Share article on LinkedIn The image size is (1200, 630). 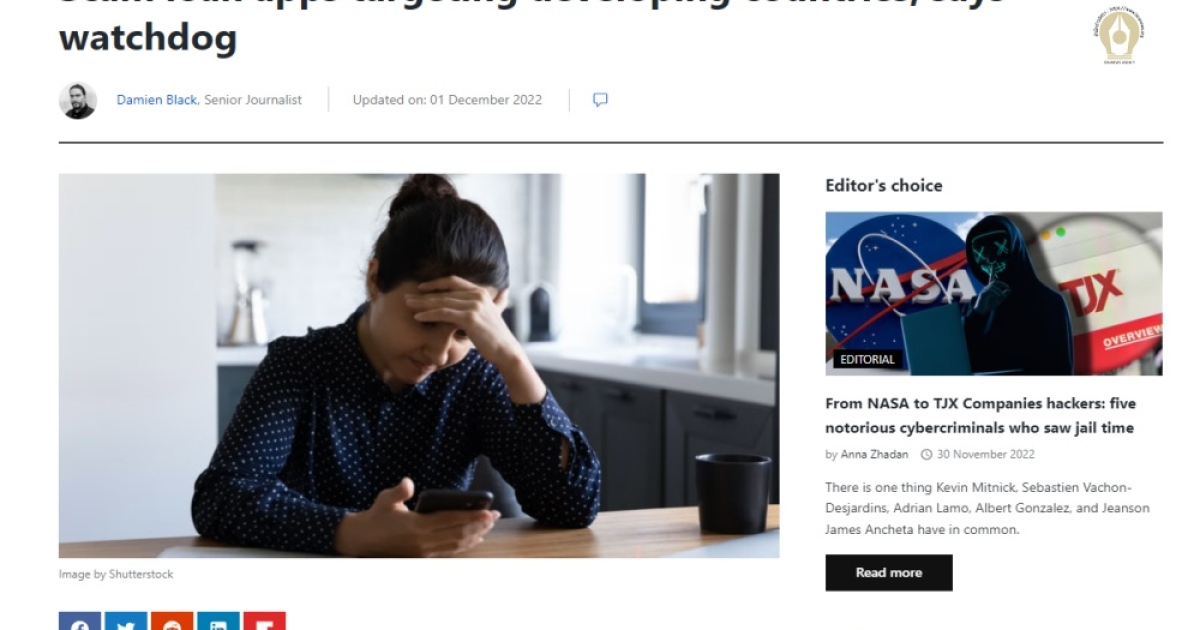[218, 621]
